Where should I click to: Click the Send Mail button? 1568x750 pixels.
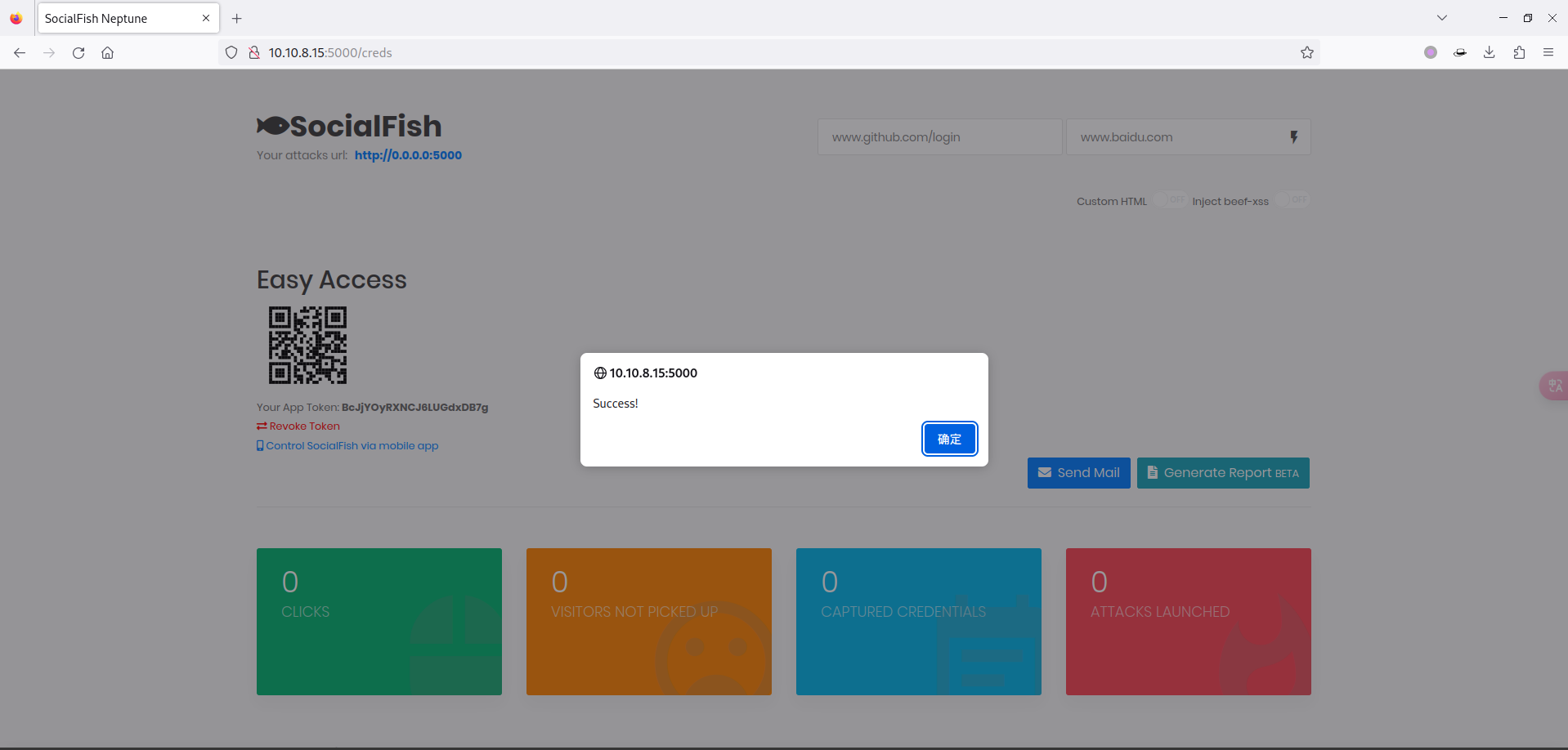1078,473
